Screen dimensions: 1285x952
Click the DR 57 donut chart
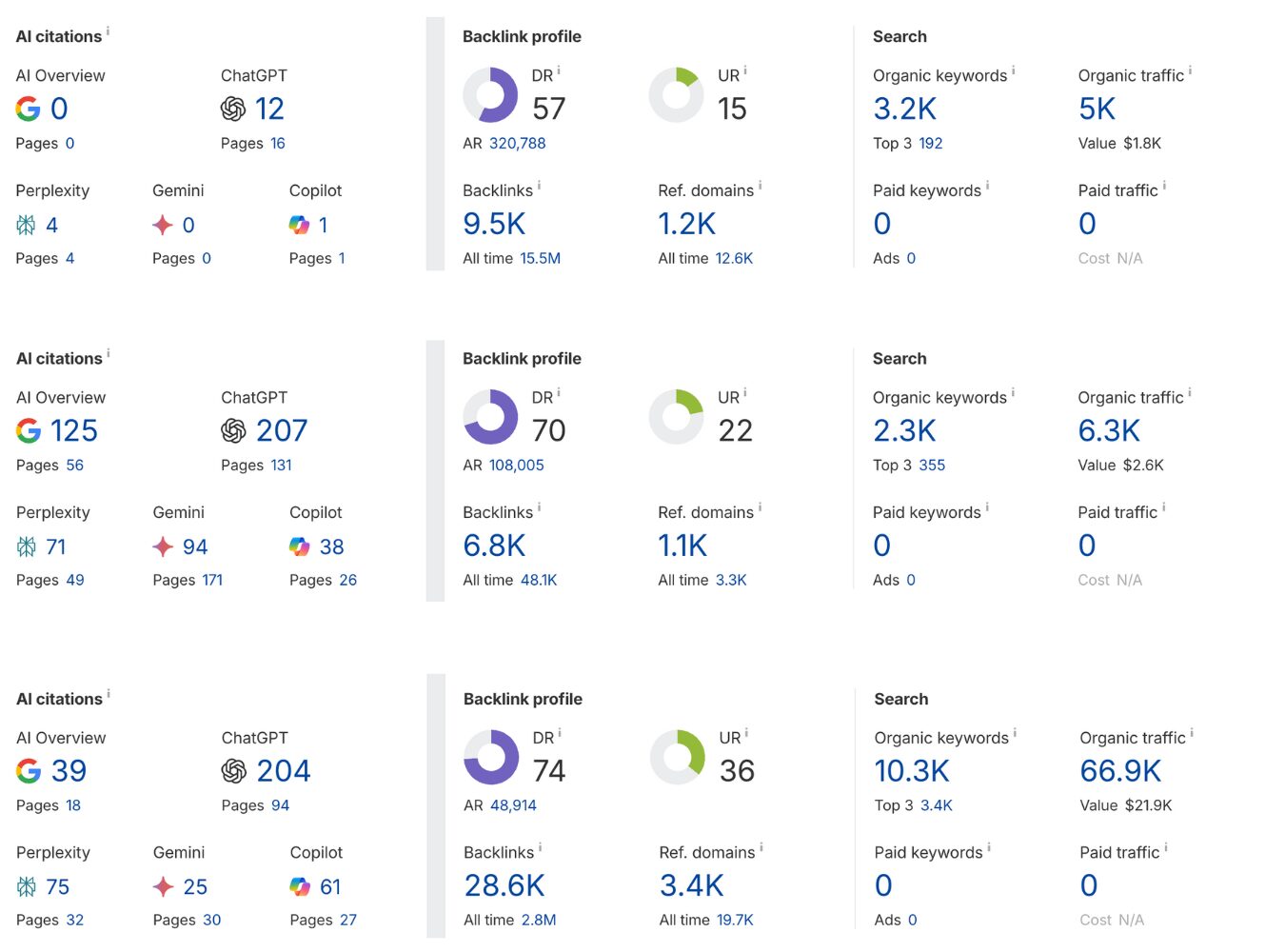[490, 95]
